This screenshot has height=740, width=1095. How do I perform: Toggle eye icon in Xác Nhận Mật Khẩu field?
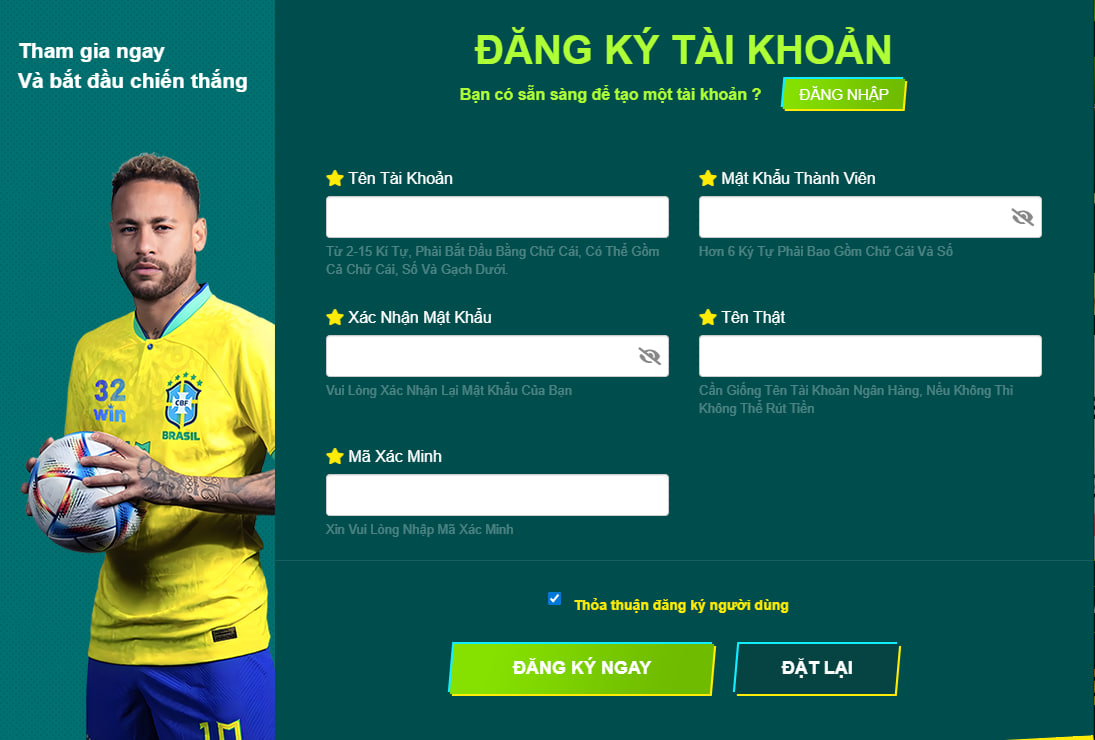tap(649, 356)
